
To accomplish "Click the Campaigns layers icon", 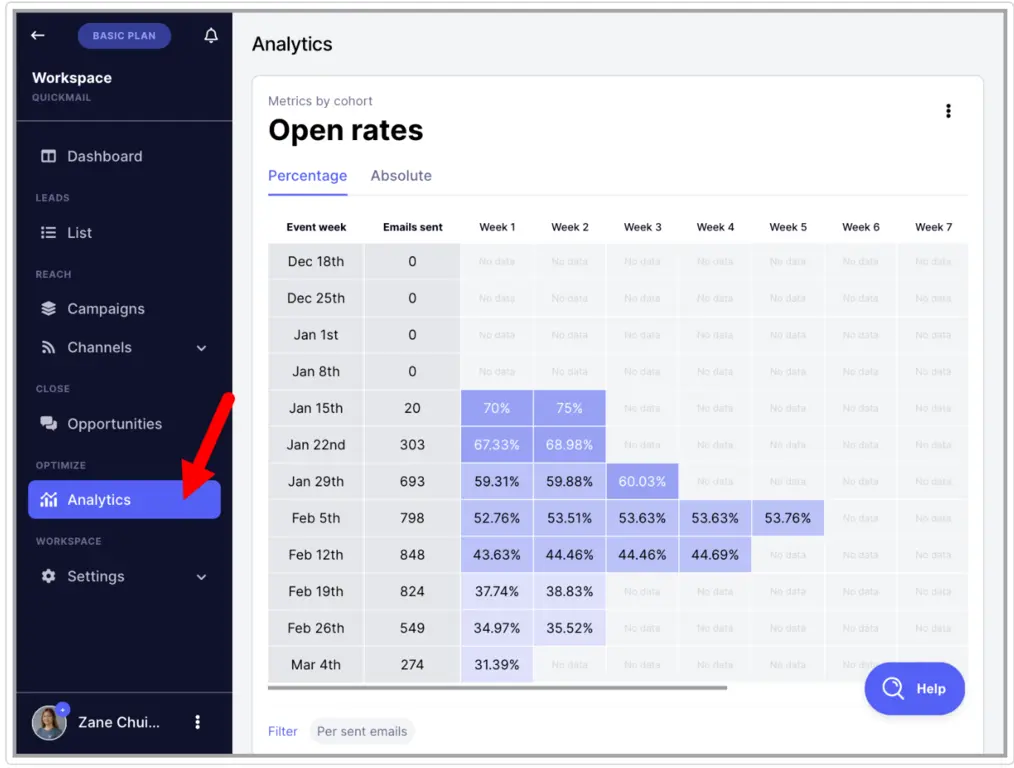I will tap(49, 309).
